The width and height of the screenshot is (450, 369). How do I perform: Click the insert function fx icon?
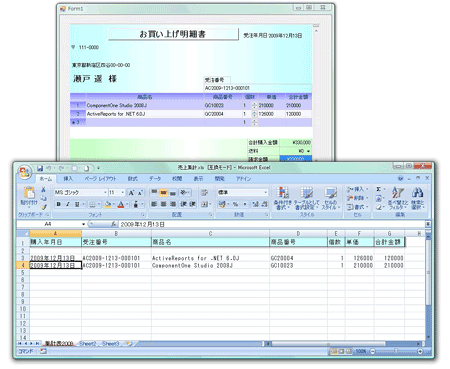[113, 224]
